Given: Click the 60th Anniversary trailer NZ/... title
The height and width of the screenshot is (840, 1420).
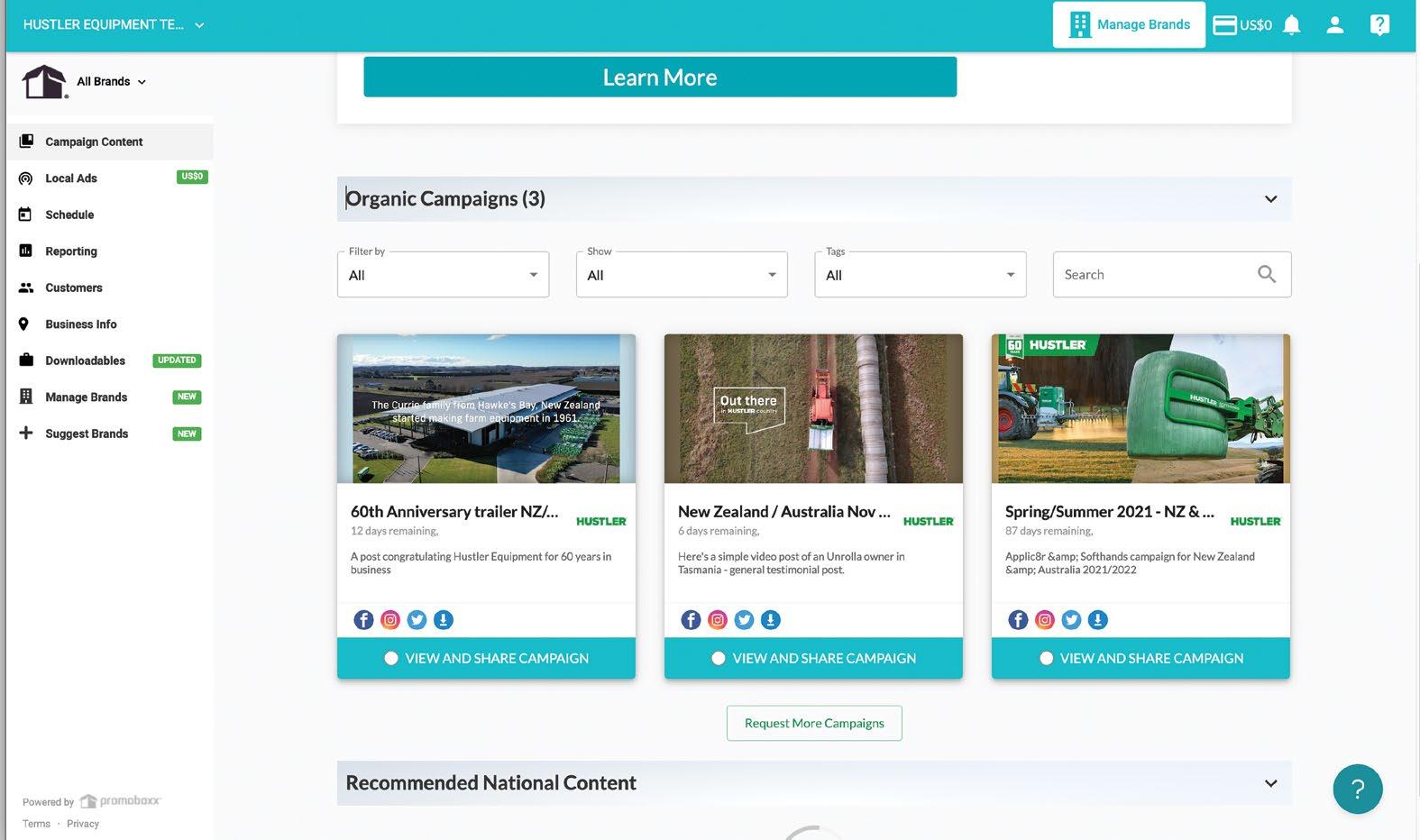Looking at the screenshot, I should click(454, 512).
